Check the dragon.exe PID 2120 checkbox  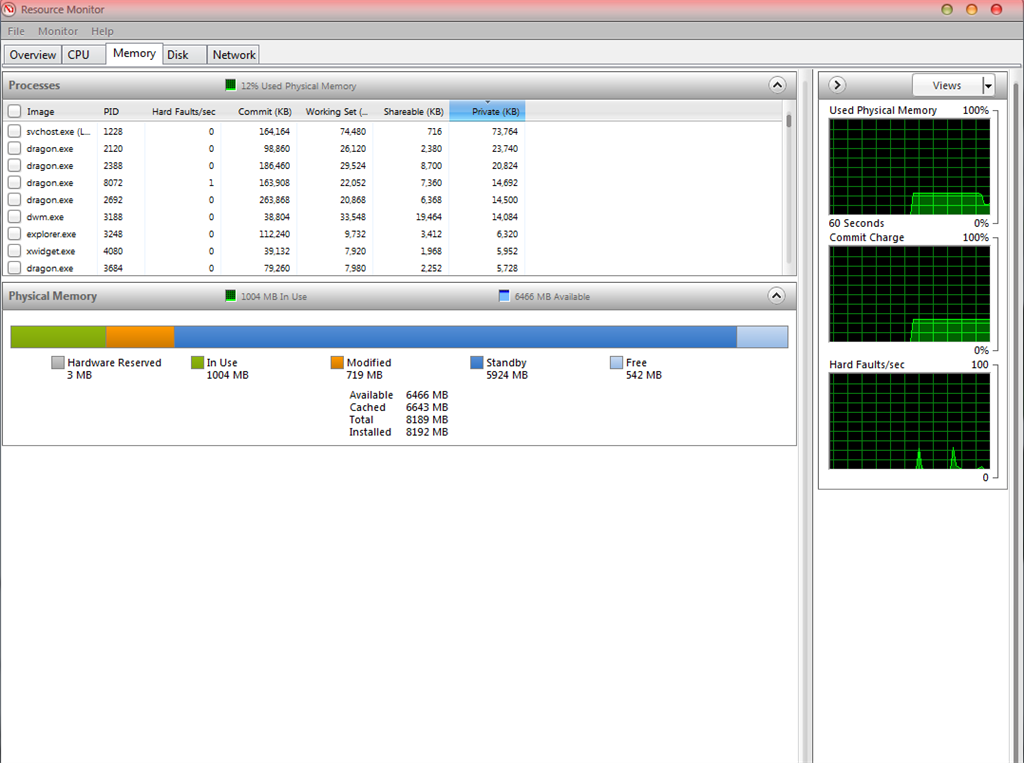pos(14,148)
